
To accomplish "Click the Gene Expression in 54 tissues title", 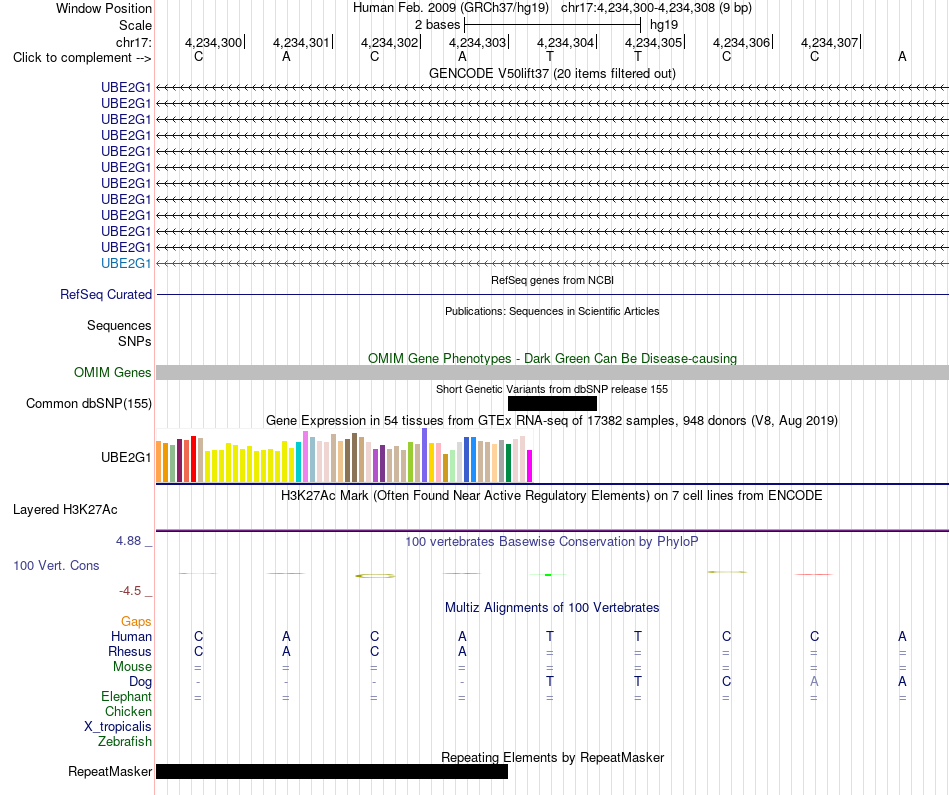I will [x=552, y=421].
